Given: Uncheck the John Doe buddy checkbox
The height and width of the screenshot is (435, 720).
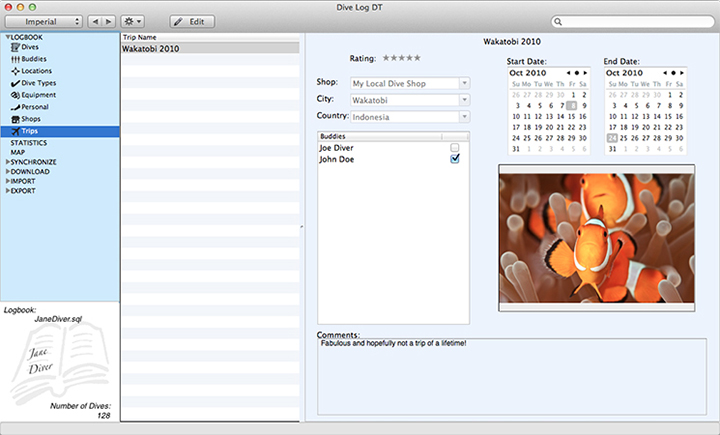Looking at the screenshot, I should point(455,159).
